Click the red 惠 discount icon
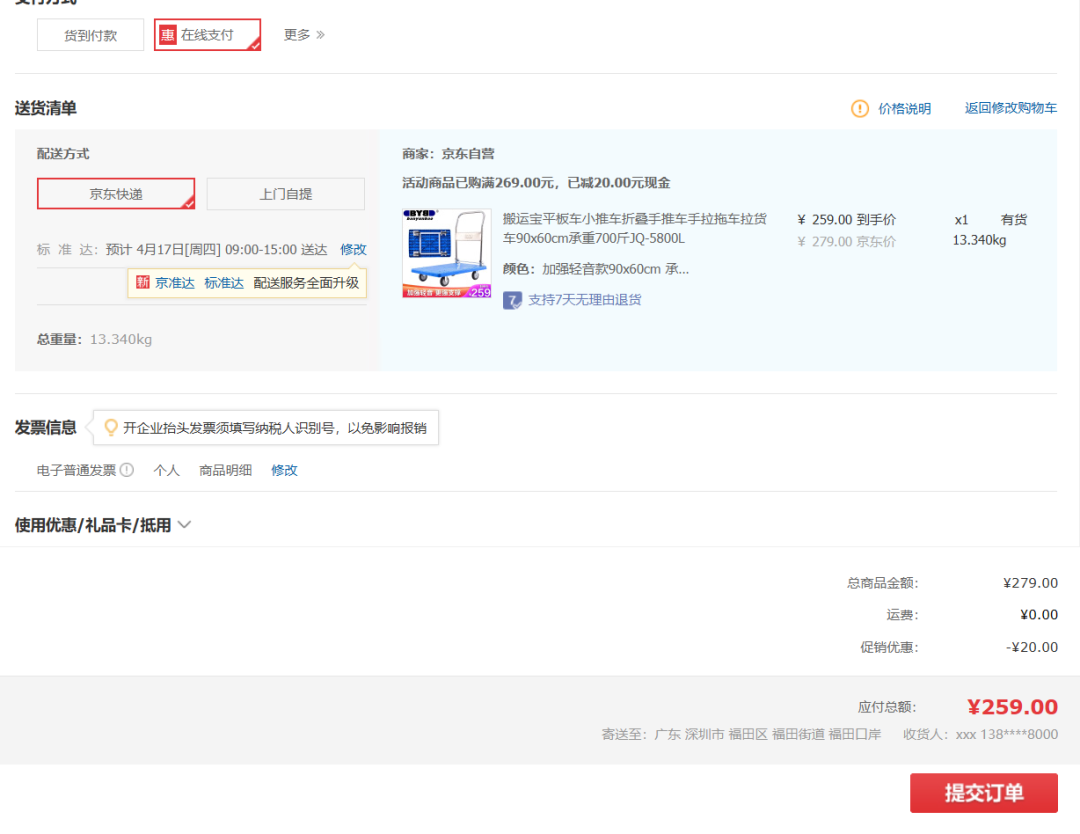This screenshot has width=1080, height=834. [167, 35]
